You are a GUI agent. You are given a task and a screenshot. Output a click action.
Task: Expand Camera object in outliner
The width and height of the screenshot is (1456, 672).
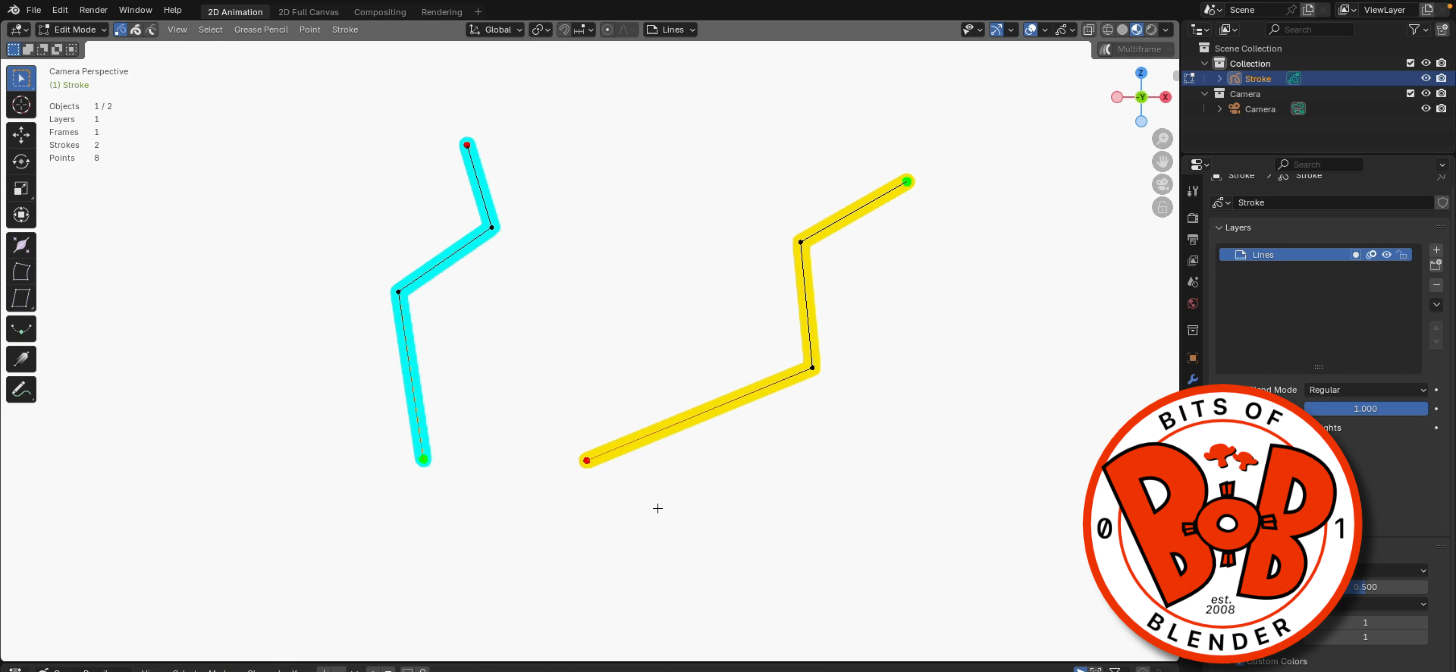pos(1220,108)
